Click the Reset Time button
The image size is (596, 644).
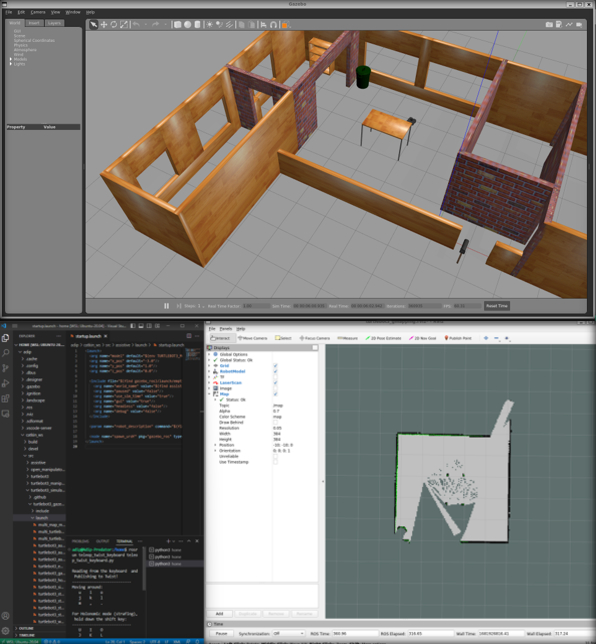click(x=497, y=306)
